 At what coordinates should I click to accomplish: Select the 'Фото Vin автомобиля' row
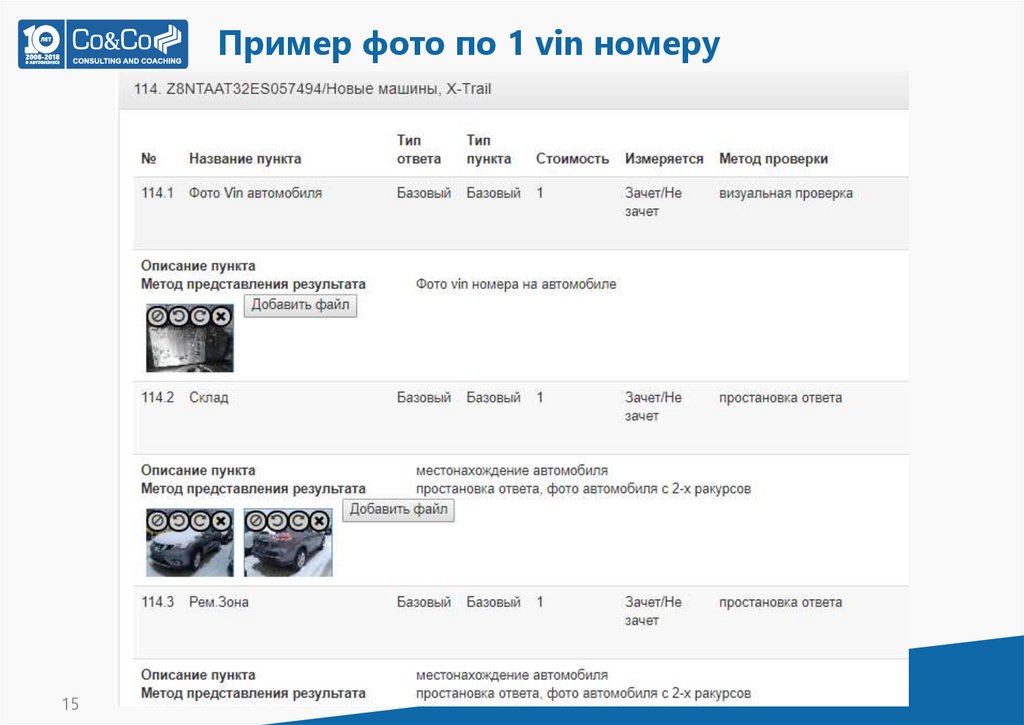(x=255, y=193)
